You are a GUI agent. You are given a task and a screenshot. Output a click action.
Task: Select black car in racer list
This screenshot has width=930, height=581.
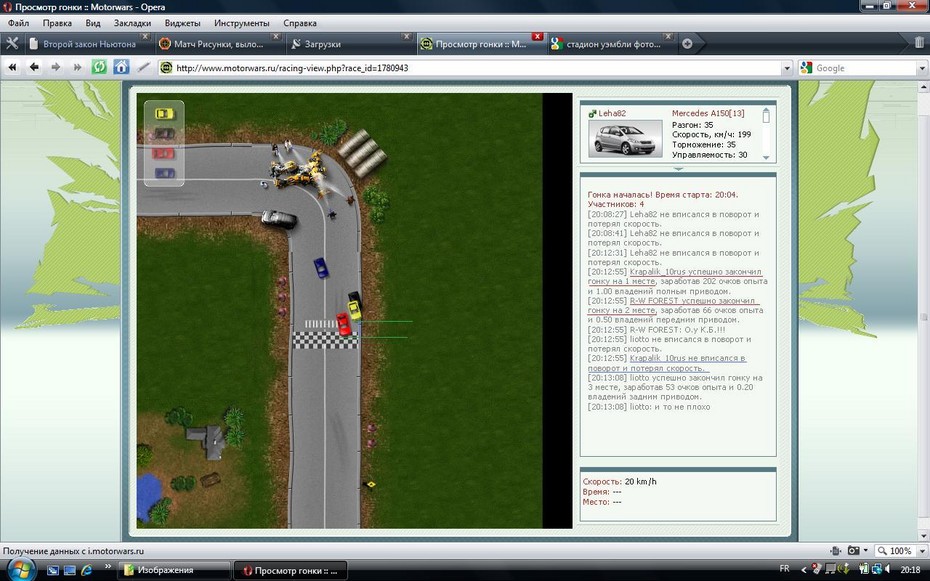[164, 134]
